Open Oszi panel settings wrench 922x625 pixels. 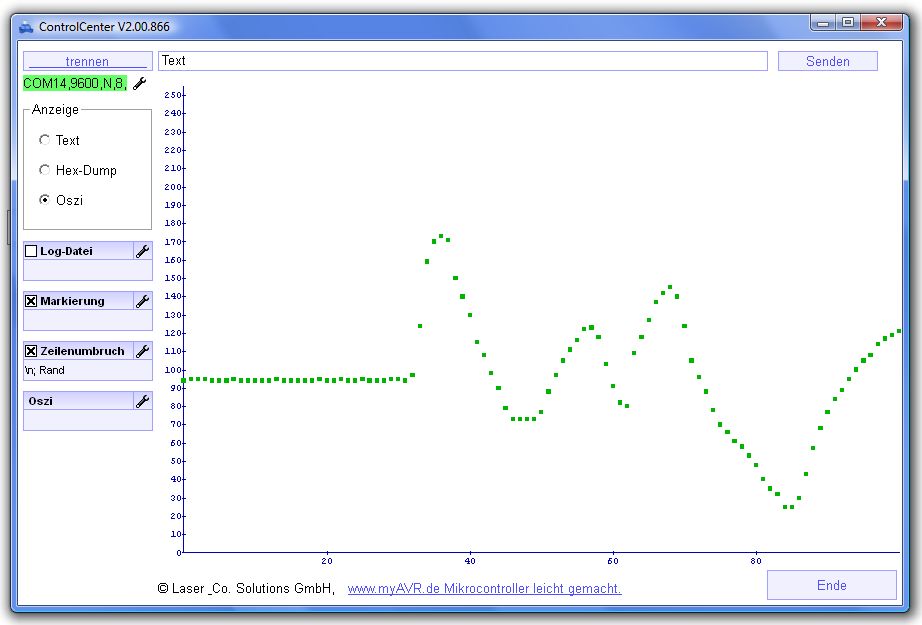[142, 401]
